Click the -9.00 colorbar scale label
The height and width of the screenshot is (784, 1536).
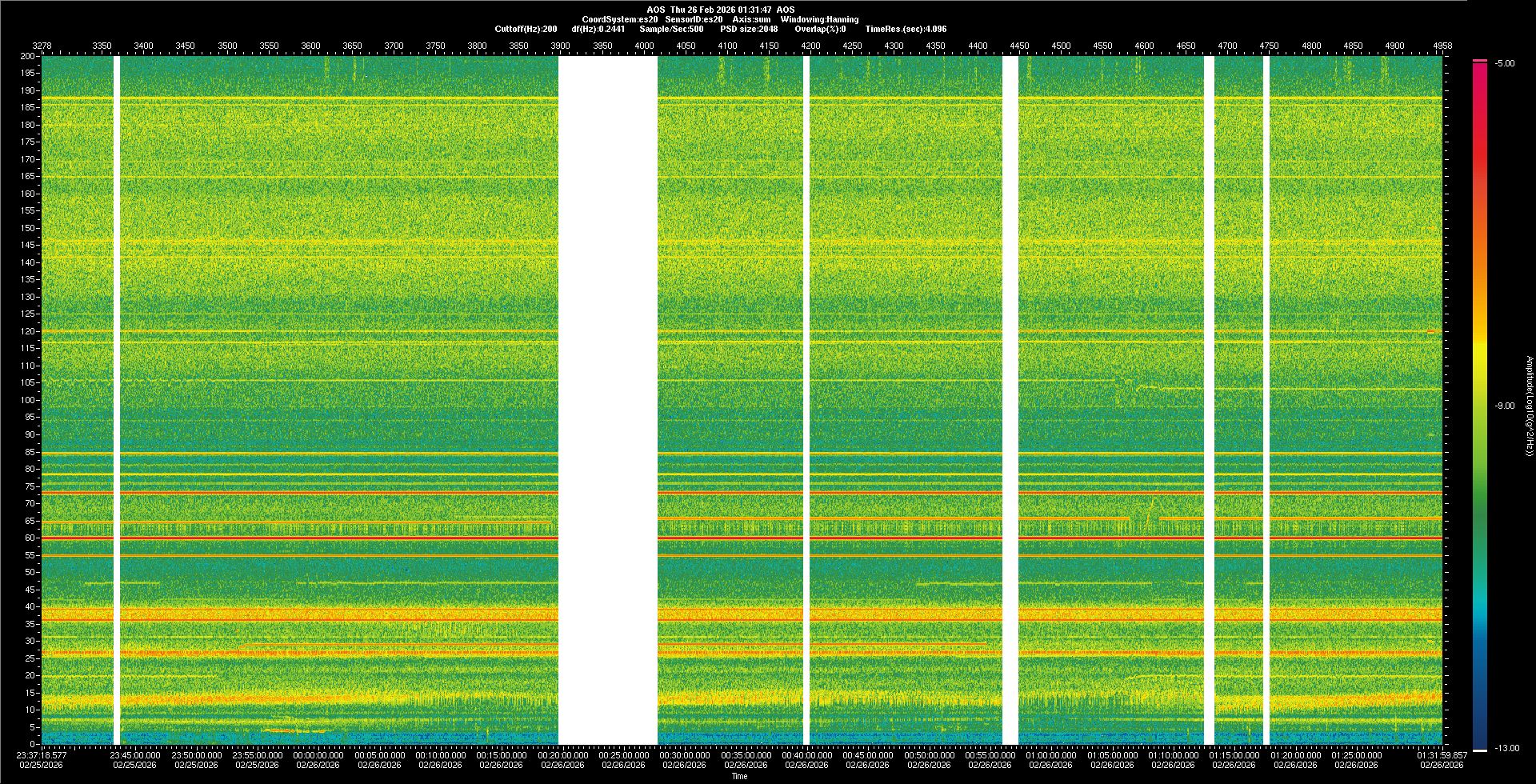click(1505, 406)
